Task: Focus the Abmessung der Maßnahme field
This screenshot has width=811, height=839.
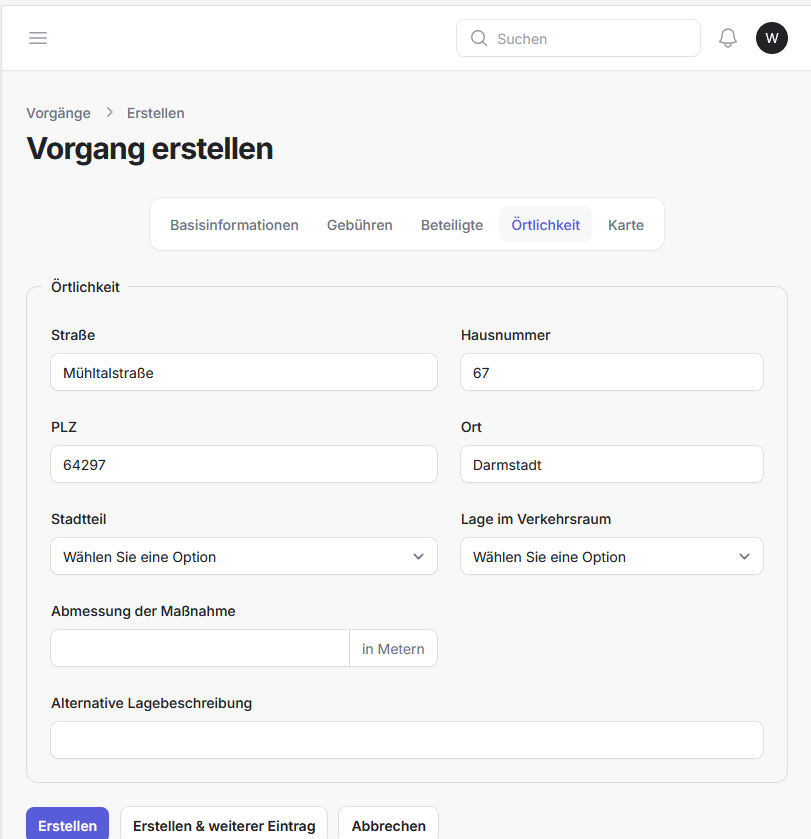Action: pyautogui.click(x=200, y=649)
